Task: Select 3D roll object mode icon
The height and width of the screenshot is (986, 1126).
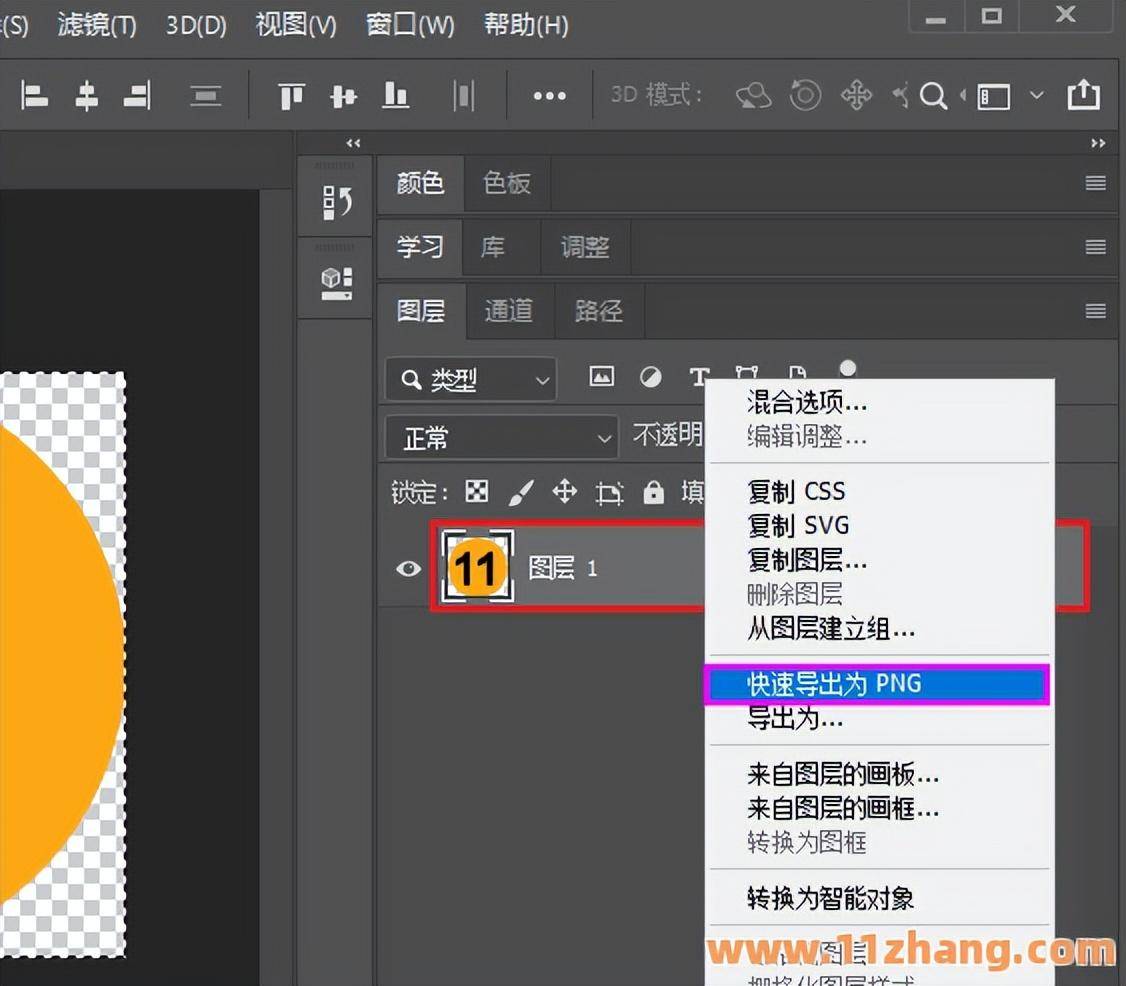Action: (805, 95)
